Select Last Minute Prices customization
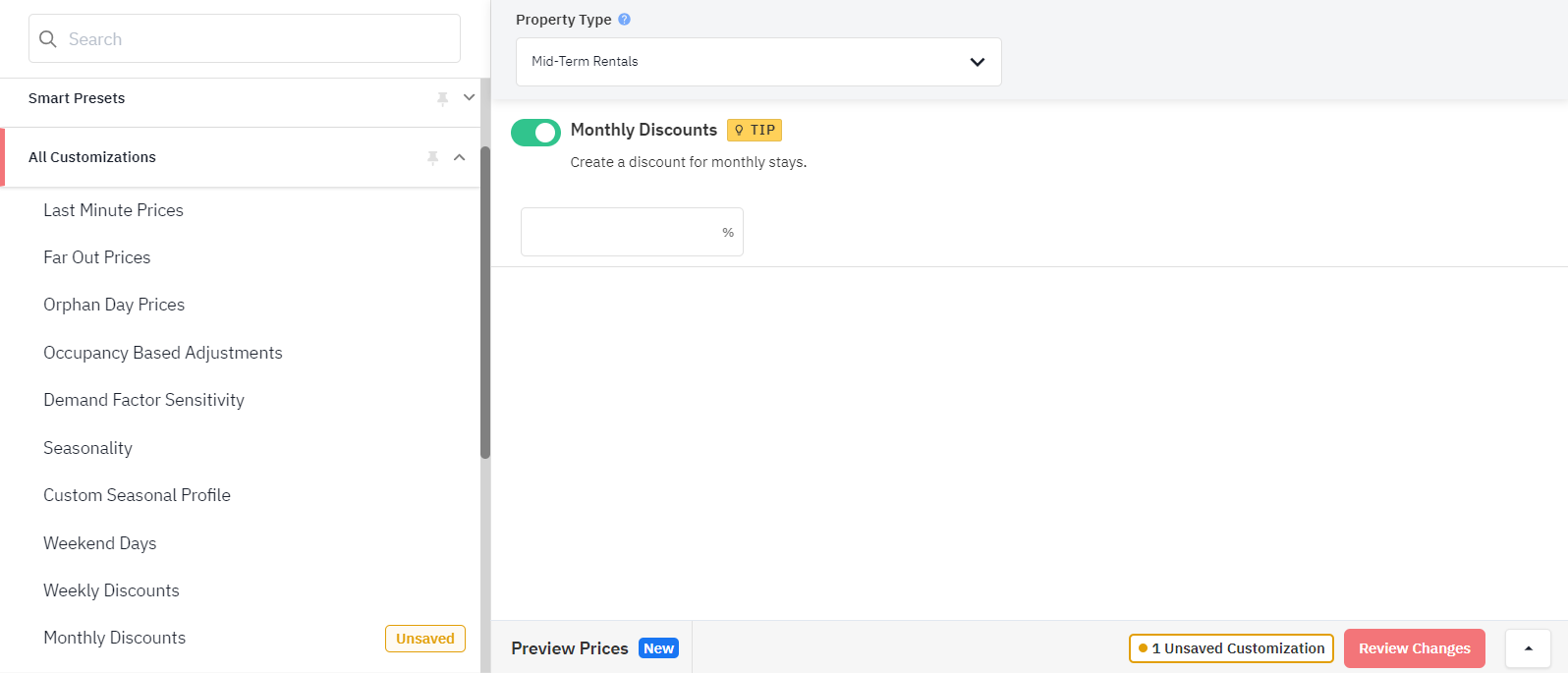Screen dimensions: 1568x673 [113, 210]
